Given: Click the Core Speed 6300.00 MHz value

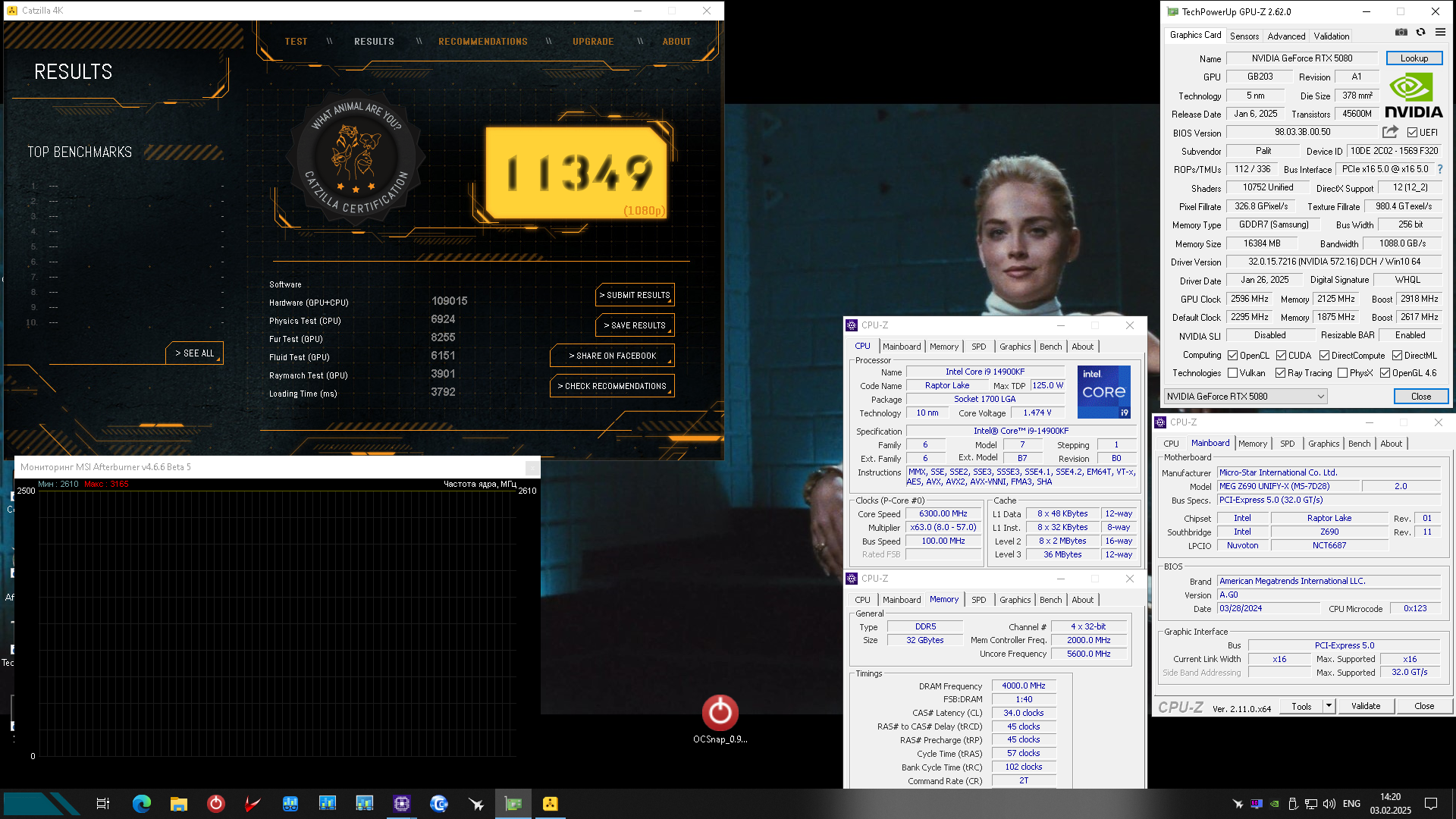Looking at the screenshot, I should (x=943, y=513).
